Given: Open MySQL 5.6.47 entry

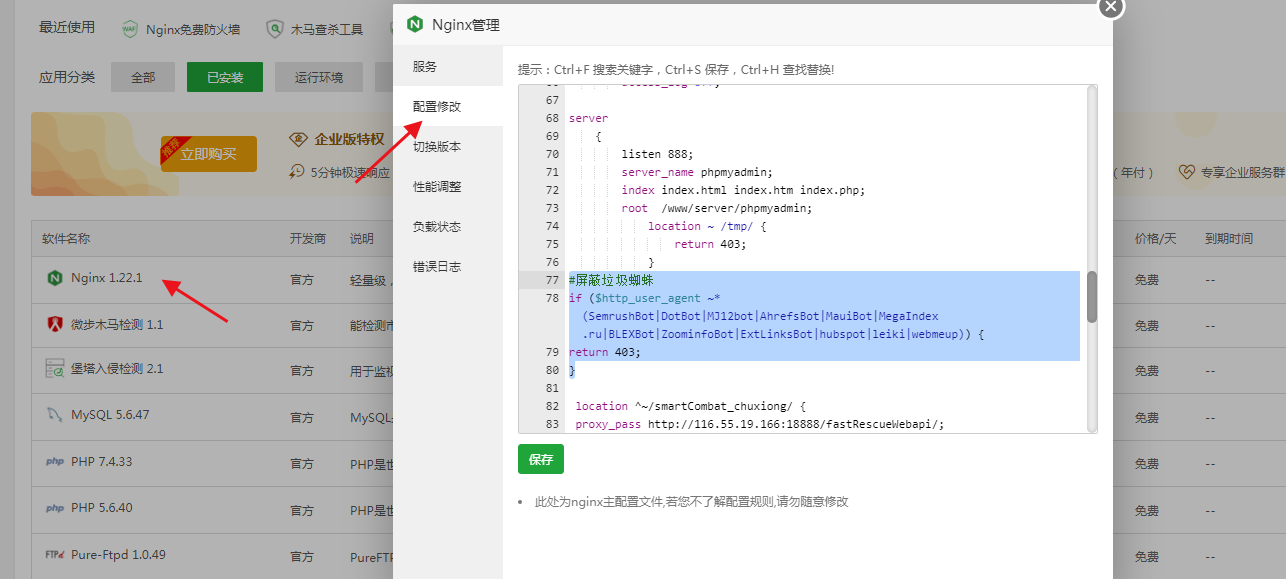Looking at the screenshot, I should (110, 414).
